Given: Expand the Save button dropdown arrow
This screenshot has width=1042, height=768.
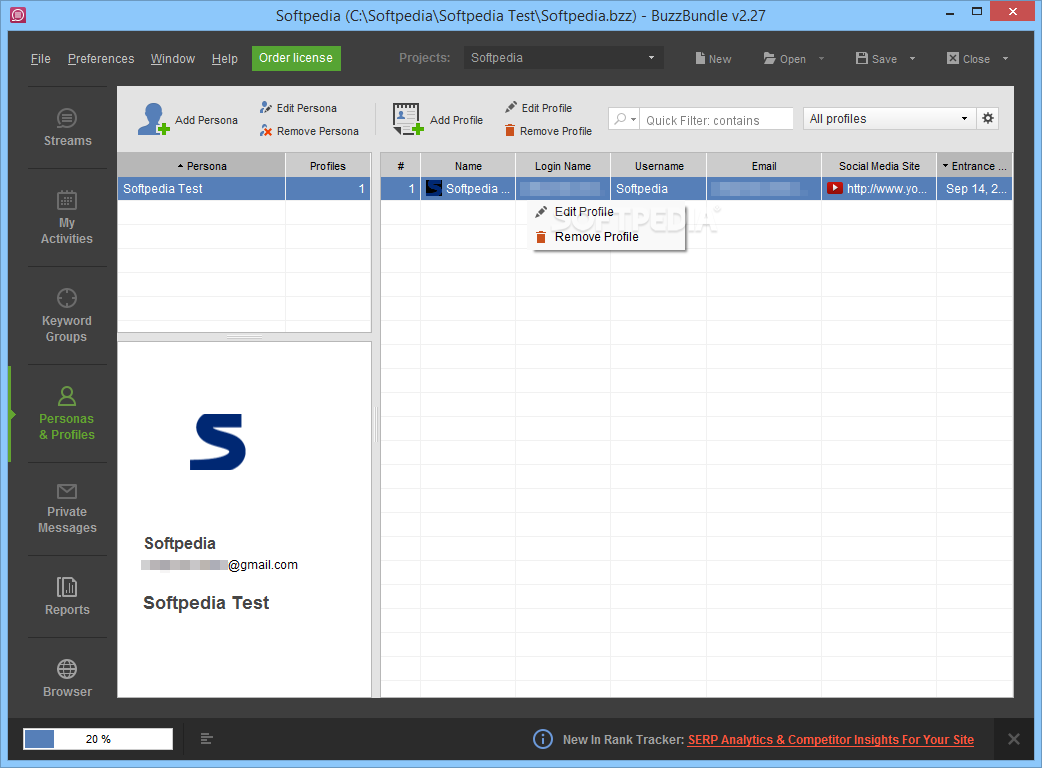Looking at the screenshot, I should point(912,58).
